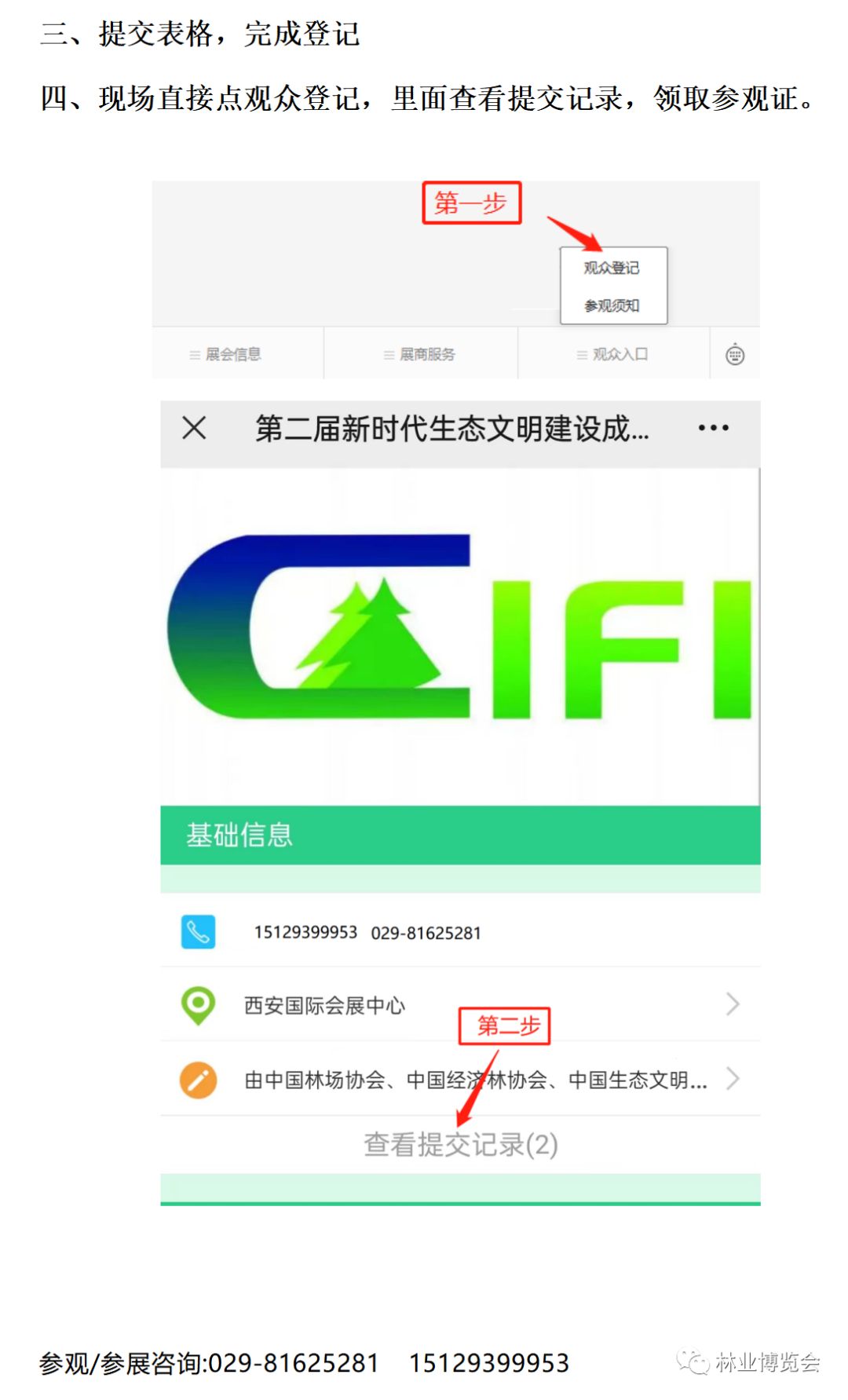This screenshot has height=1400, width=848.
Task: Click the WeChat logo near 林业博览会
Action: pos(693,1362)
